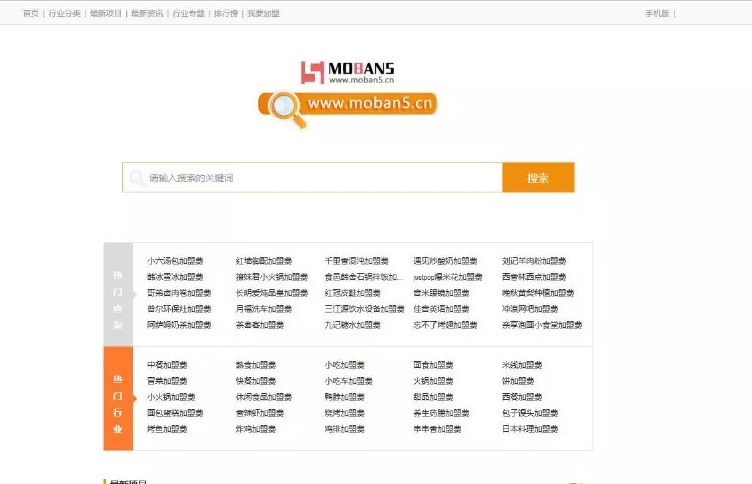Click the MOBAN5 red logo icon
752x484 pixels.
313,72
